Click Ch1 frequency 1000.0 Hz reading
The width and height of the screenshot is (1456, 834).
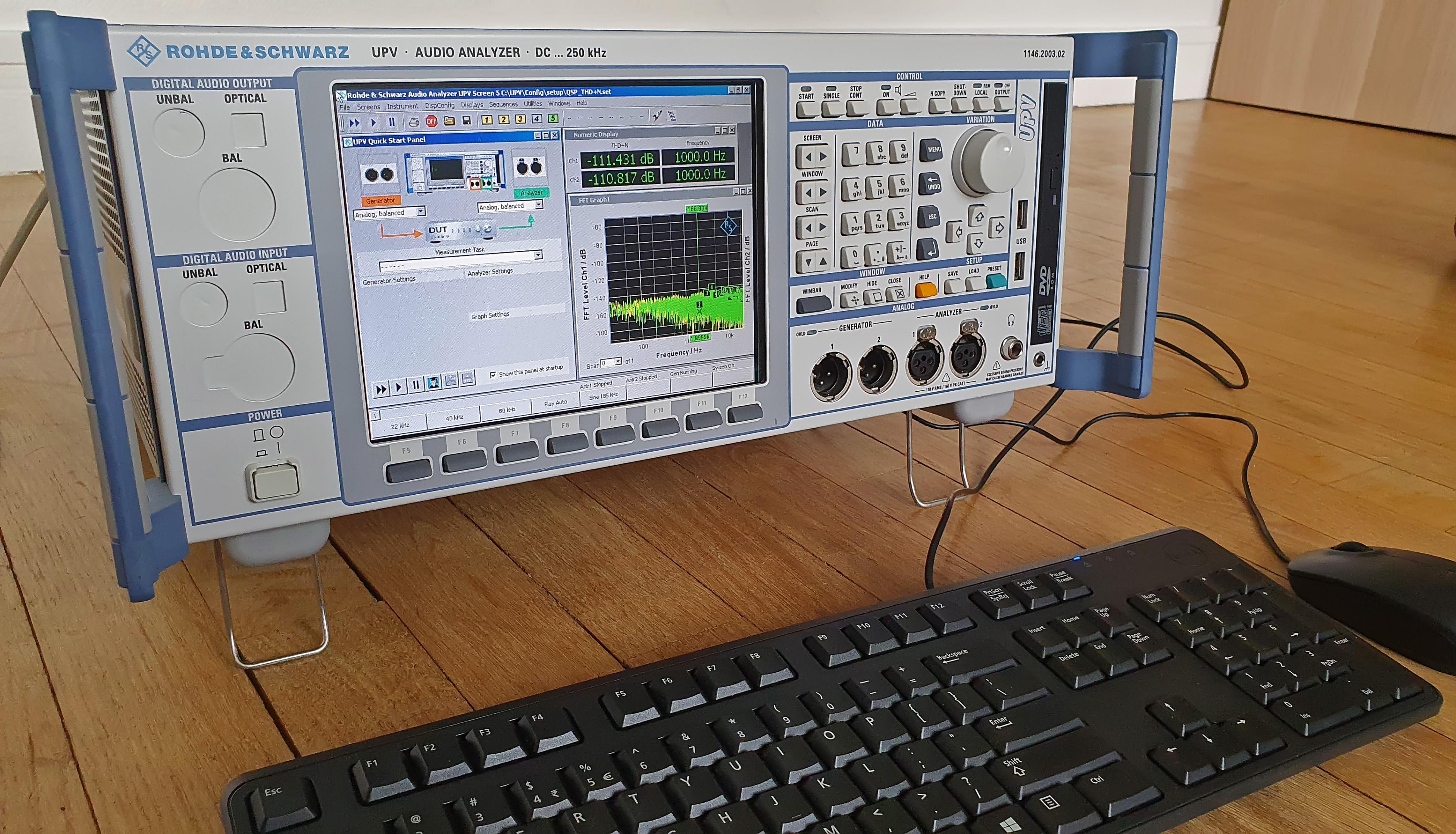[x=698, y=156]
